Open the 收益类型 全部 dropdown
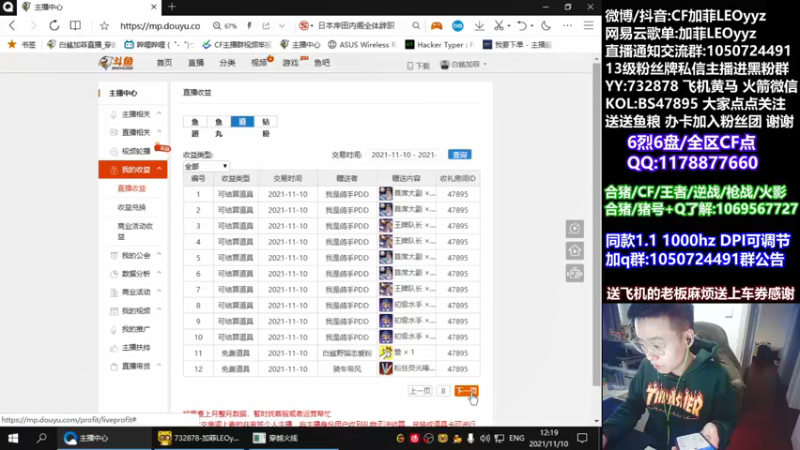The image size is (800, 450). [x=206, y=166]
